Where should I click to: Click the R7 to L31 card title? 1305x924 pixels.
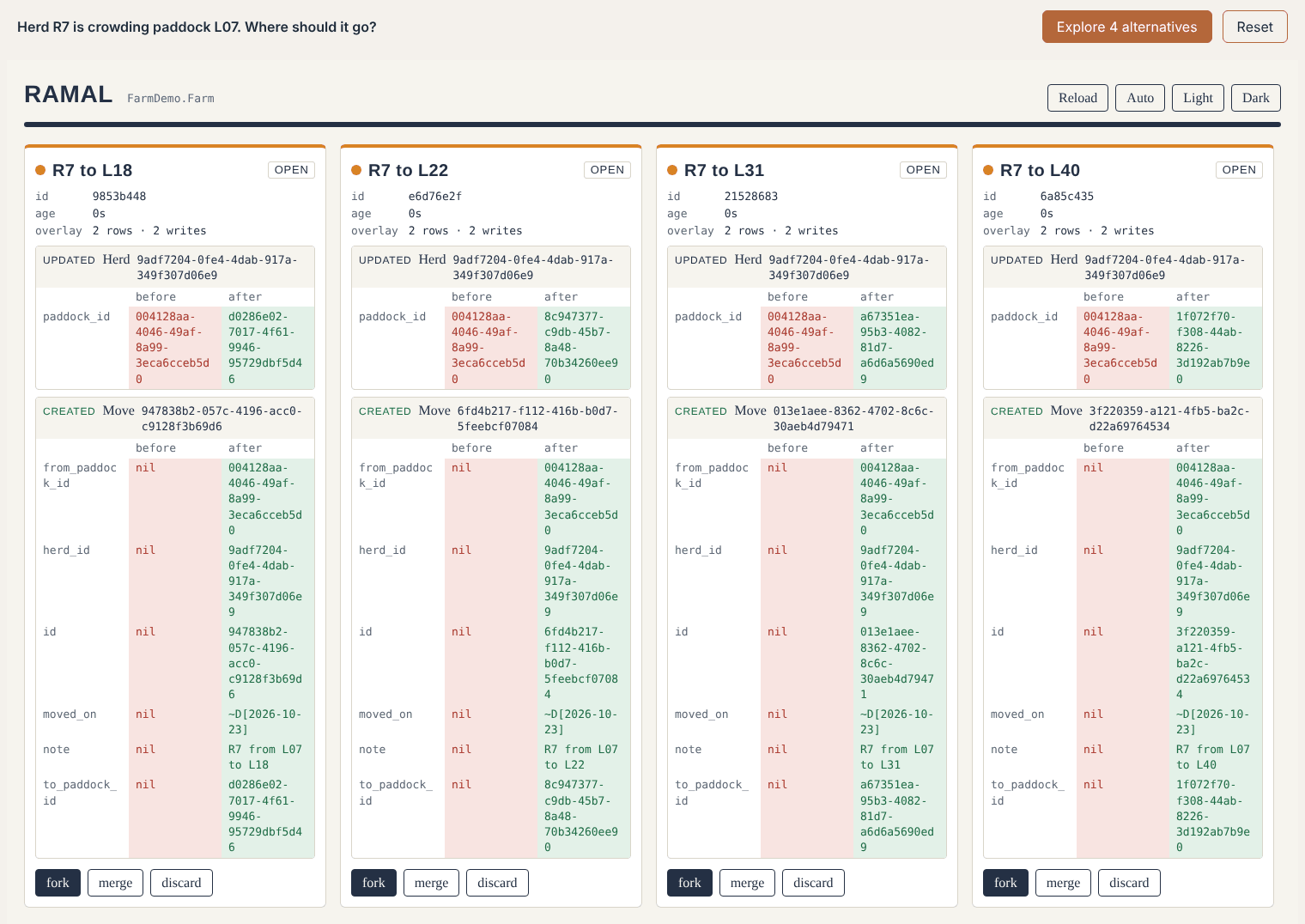725,170
